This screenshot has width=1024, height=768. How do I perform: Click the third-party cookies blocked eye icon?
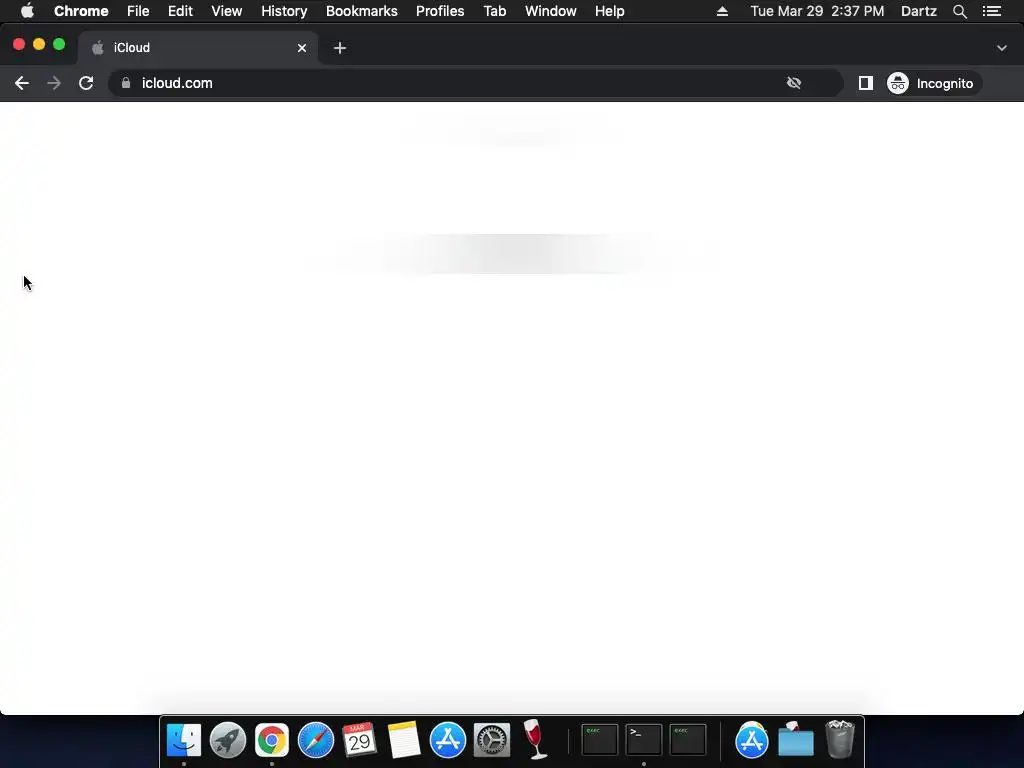794,83
